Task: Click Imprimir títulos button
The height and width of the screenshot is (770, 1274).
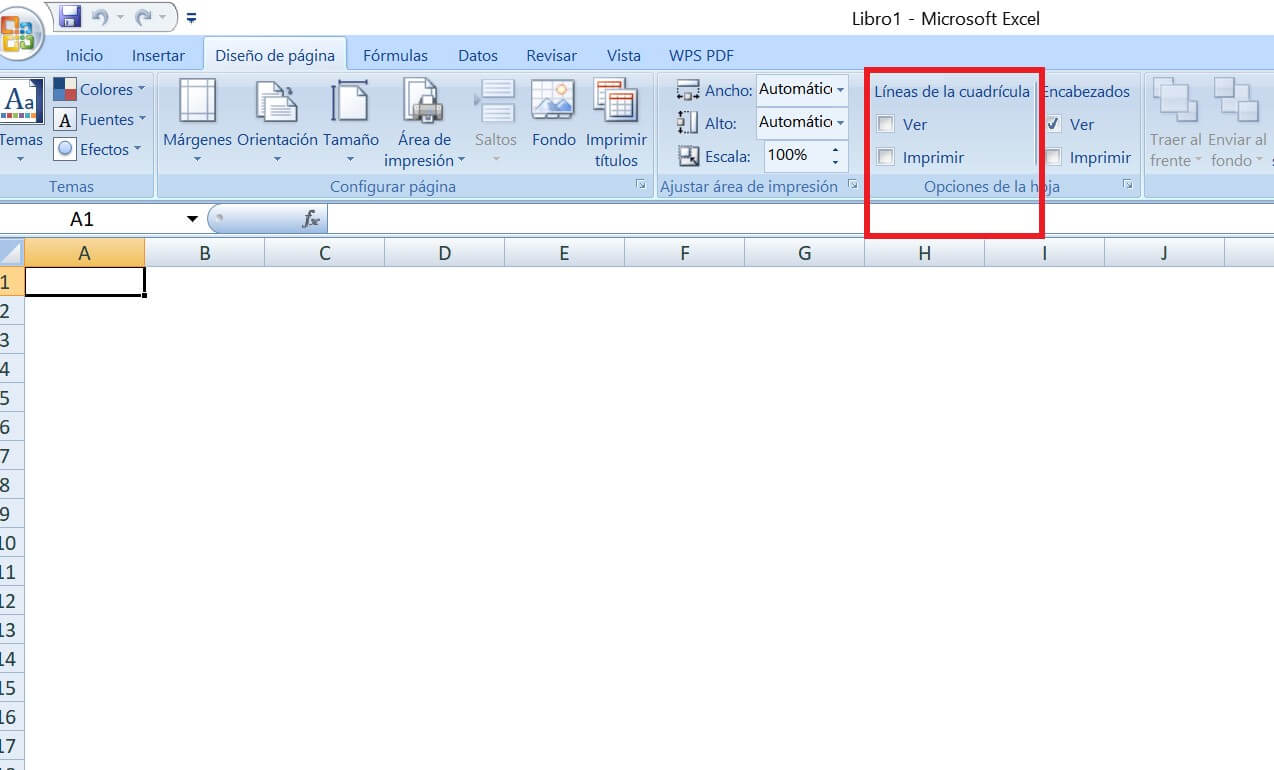Action: [x=616, y=122]
